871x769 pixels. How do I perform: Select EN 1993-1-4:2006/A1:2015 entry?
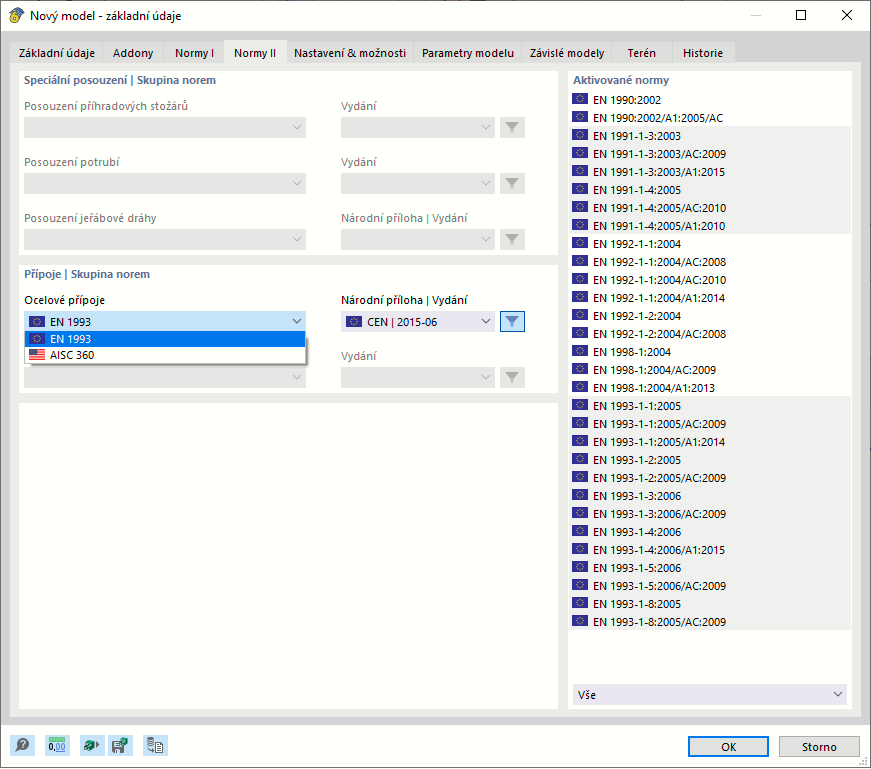pyautogui.click(x=710, y=550)
